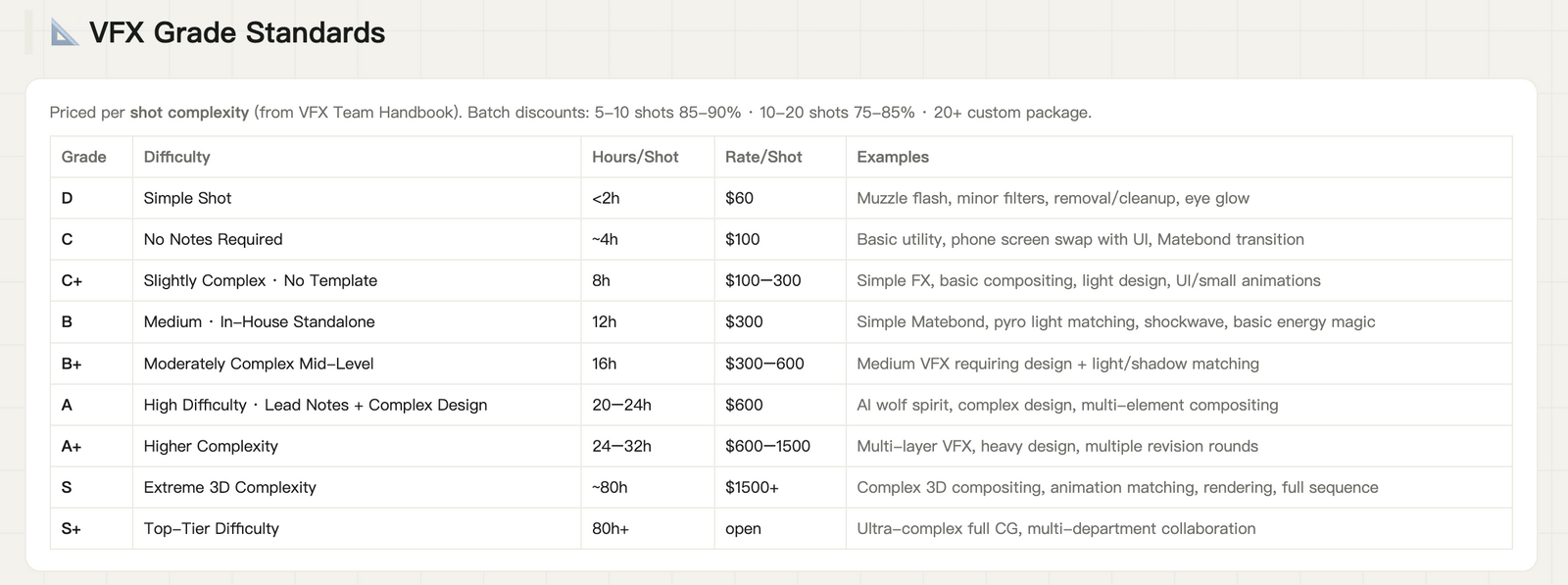1568x585 pixels.
Task: Select the '20—24h' hours cell
Action: [x=648, y=405]
